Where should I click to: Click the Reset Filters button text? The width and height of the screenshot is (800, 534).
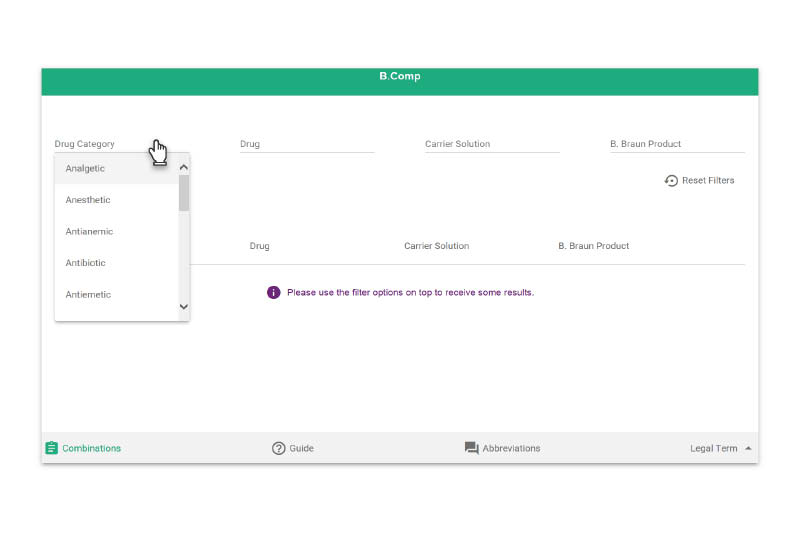[x=708, y=181]
